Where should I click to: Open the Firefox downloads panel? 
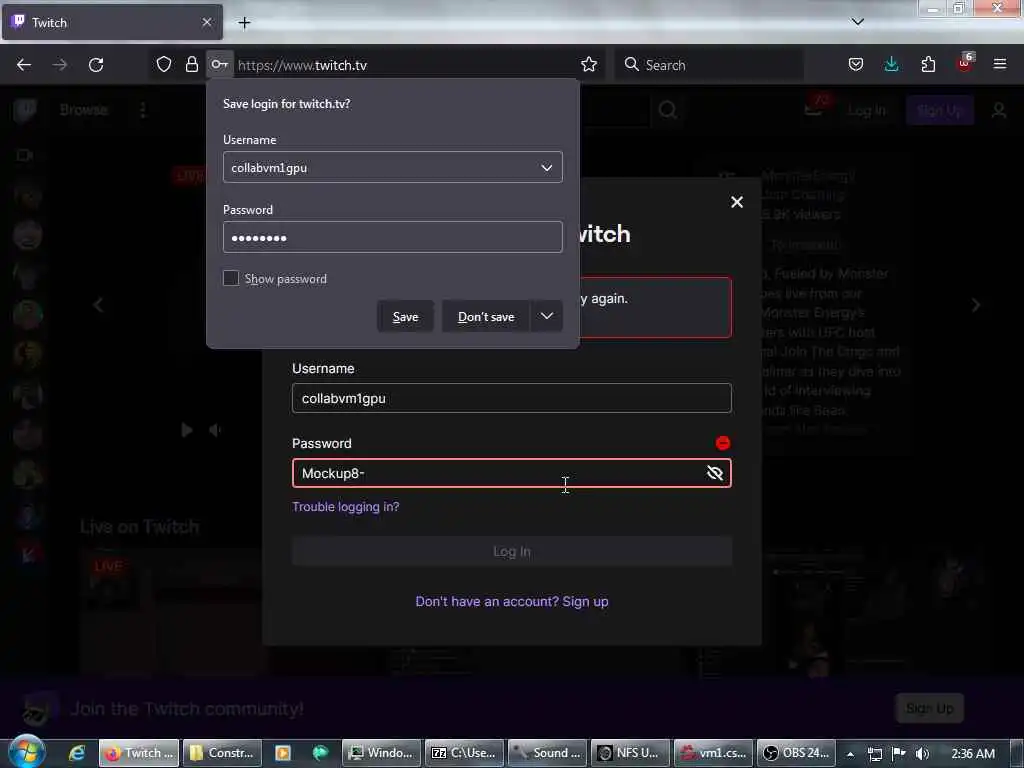[x=891, y=64]
